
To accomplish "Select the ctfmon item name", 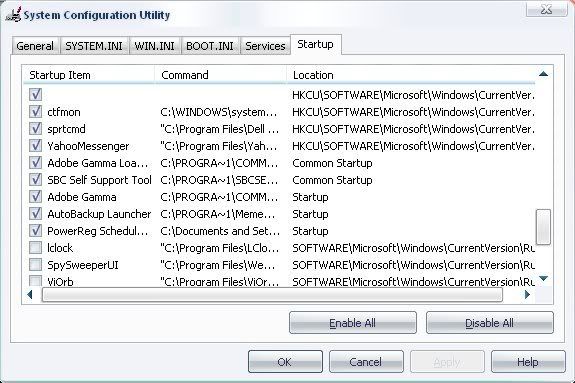I will (64, 112).
